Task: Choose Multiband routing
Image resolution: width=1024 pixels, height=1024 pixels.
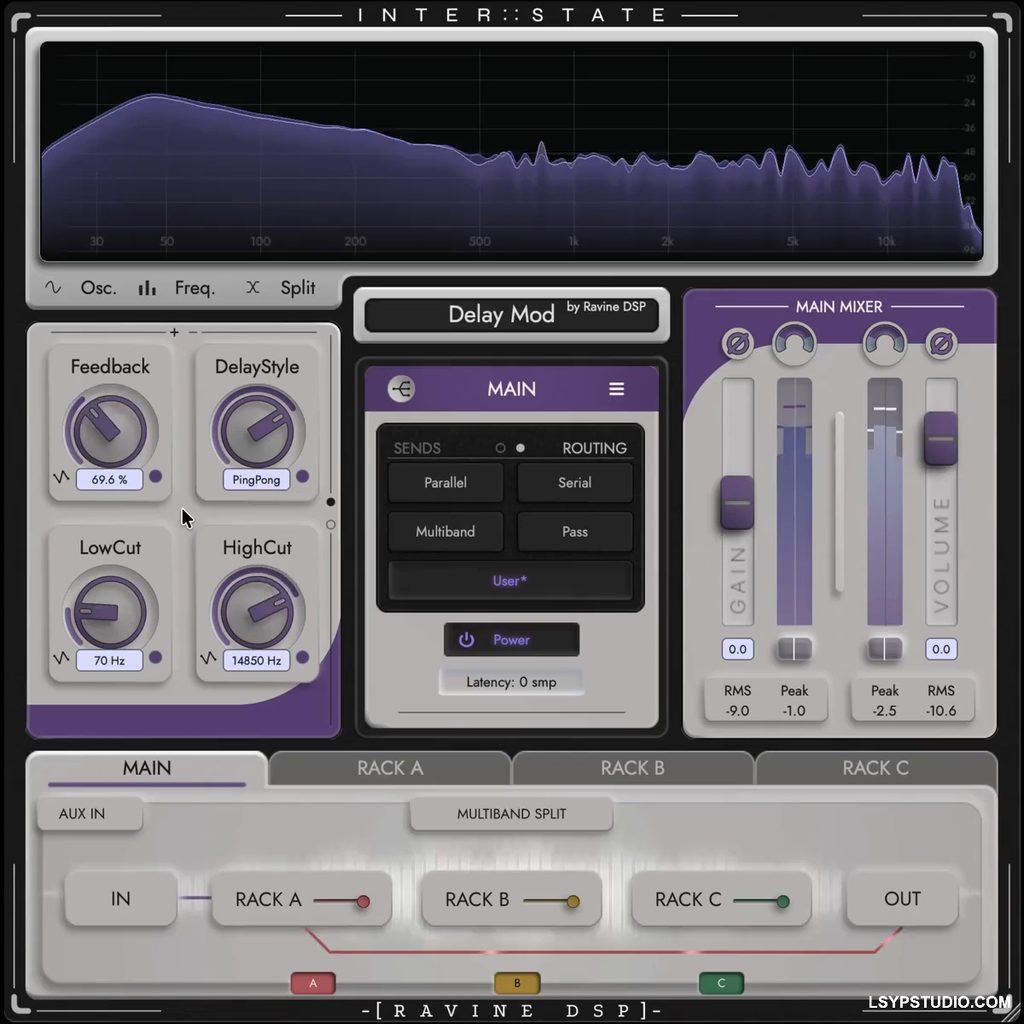Action: [x=445, y=532]
